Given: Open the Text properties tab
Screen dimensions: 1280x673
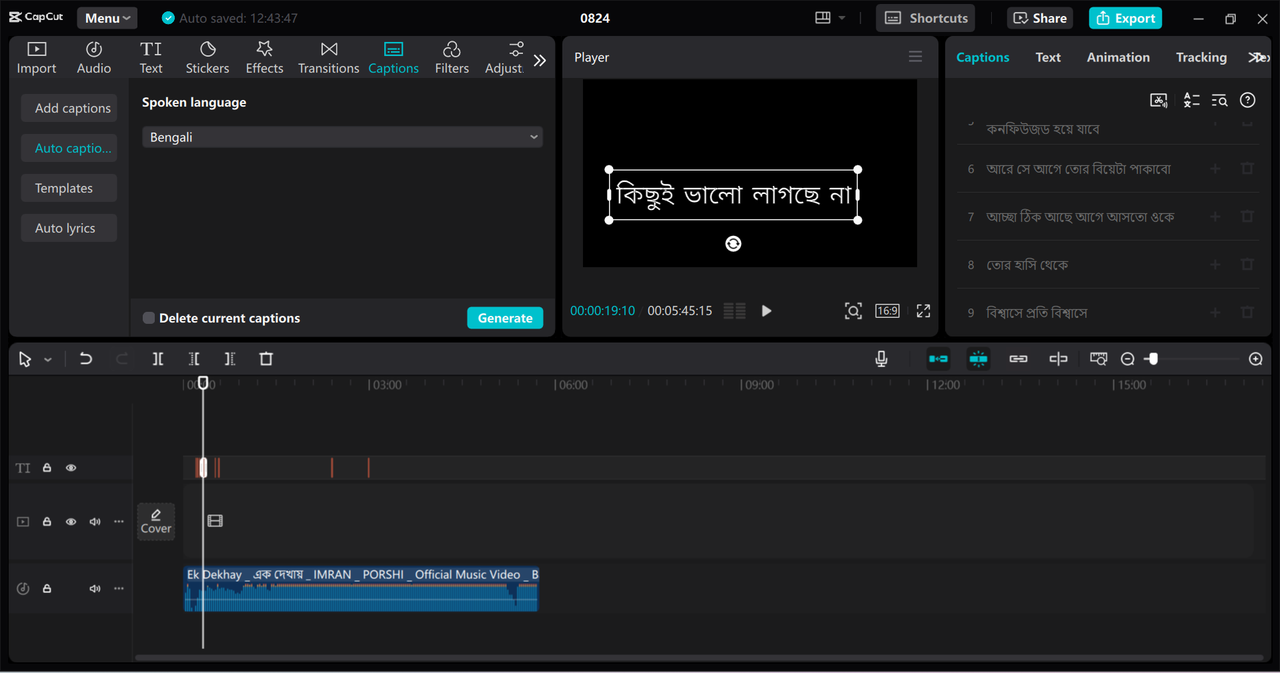Looking at the screenshot, I should click(1048, 57).
